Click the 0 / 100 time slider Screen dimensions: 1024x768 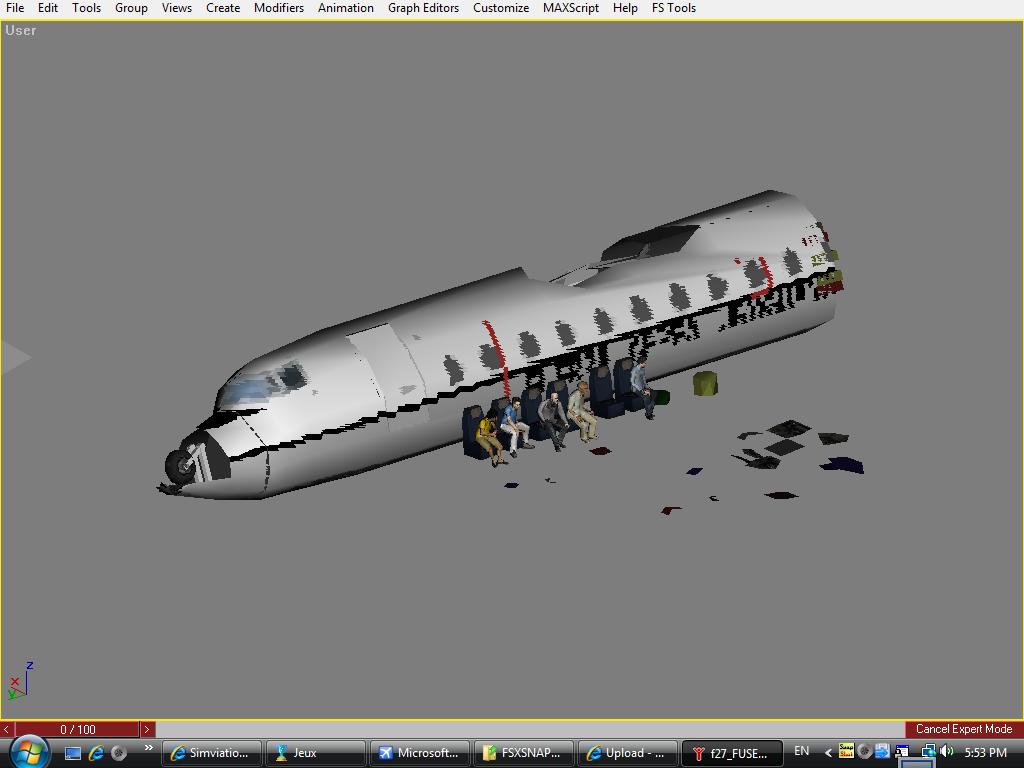click(x=78, y=730)
